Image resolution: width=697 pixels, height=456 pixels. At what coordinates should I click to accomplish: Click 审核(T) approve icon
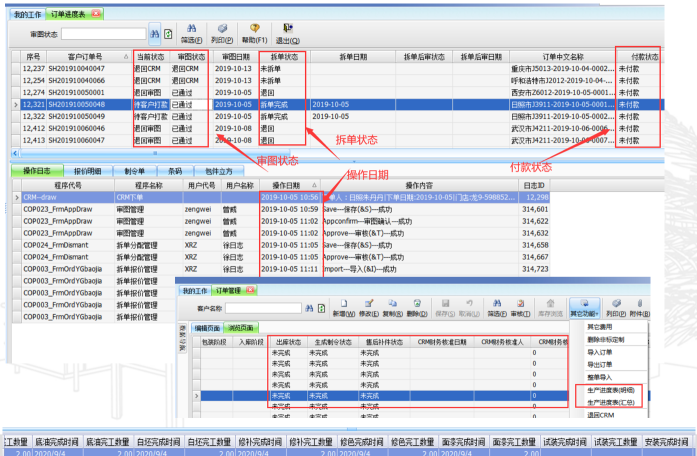point(520,308)
